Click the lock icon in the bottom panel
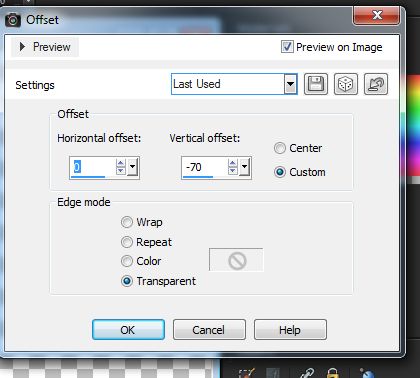 click(332, 373)
